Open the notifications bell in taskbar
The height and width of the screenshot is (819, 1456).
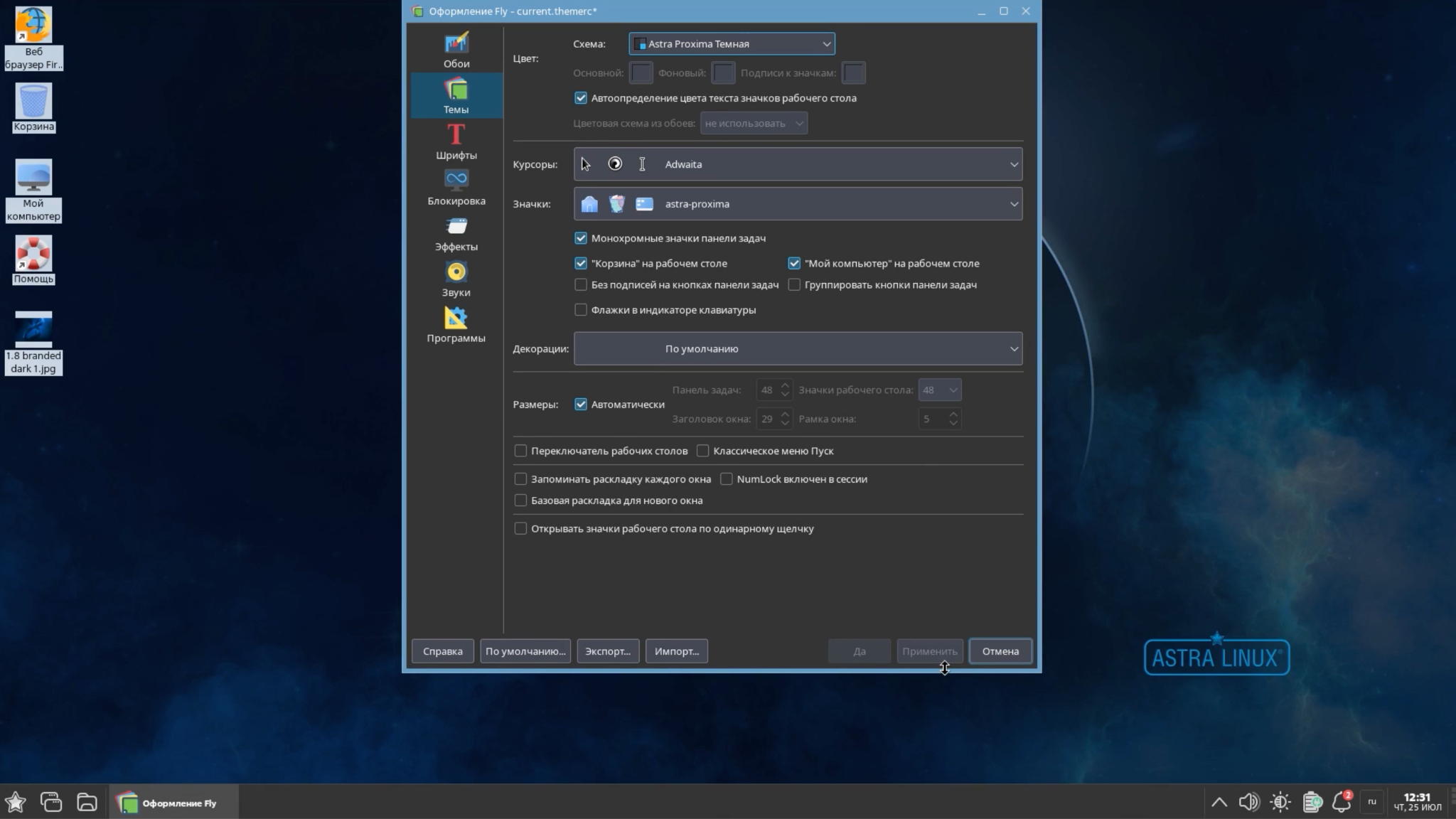(1341, 802)
